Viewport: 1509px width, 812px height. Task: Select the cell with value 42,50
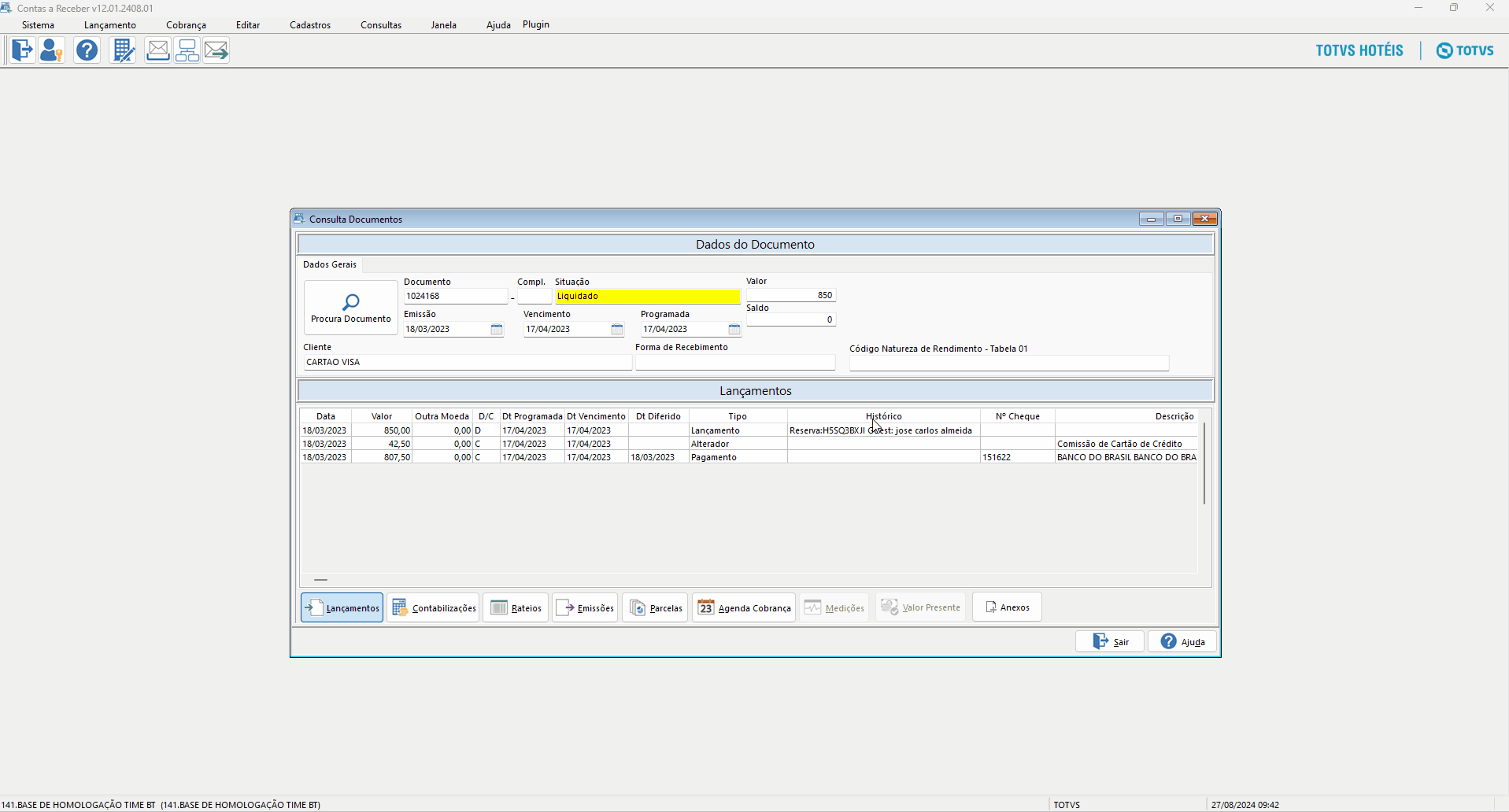click(x=382, y=444)
